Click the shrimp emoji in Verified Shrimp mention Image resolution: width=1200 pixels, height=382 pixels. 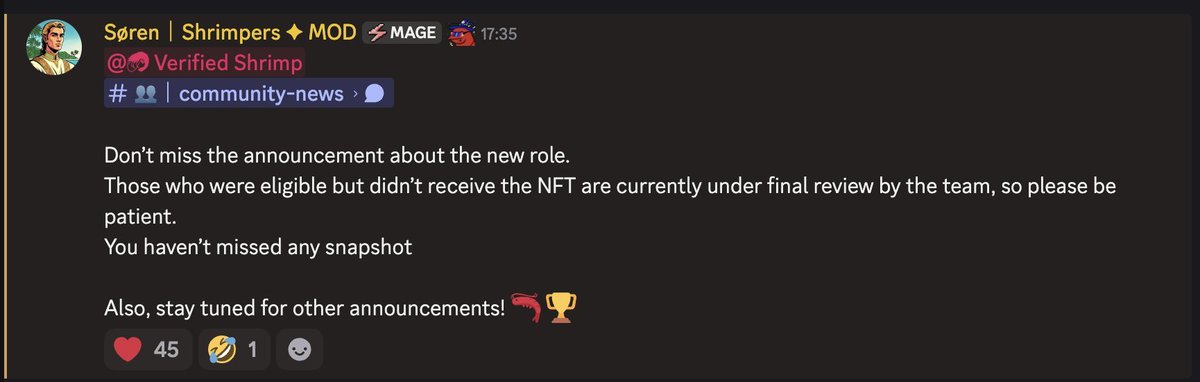click(x=137, y=64)
